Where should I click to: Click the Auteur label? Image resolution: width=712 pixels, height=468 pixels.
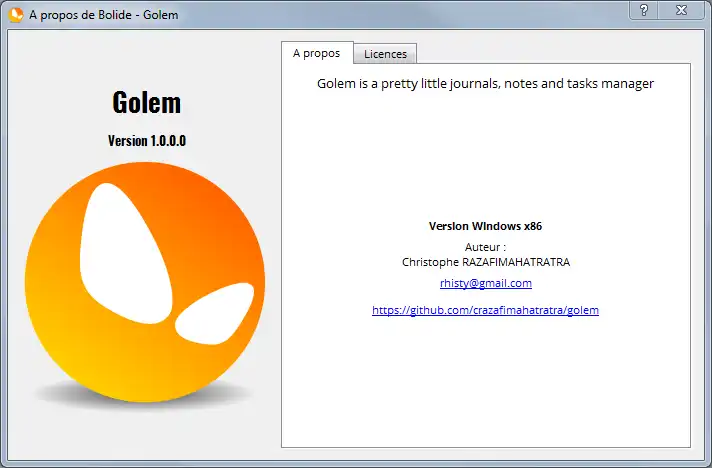[485, 247]
